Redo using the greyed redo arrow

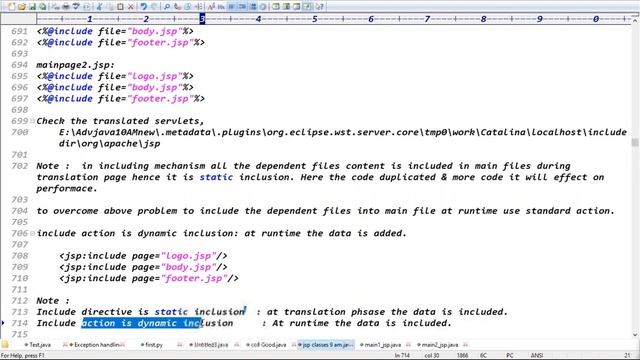click(154, 7)
